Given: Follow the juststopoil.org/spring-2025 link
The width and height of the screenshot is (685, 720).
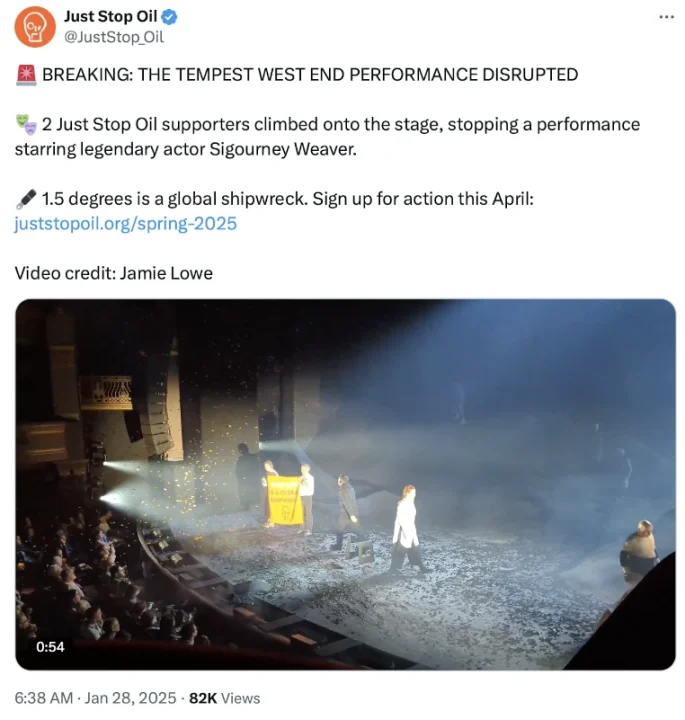Looking at the screenshot, I should coord(125,224).
